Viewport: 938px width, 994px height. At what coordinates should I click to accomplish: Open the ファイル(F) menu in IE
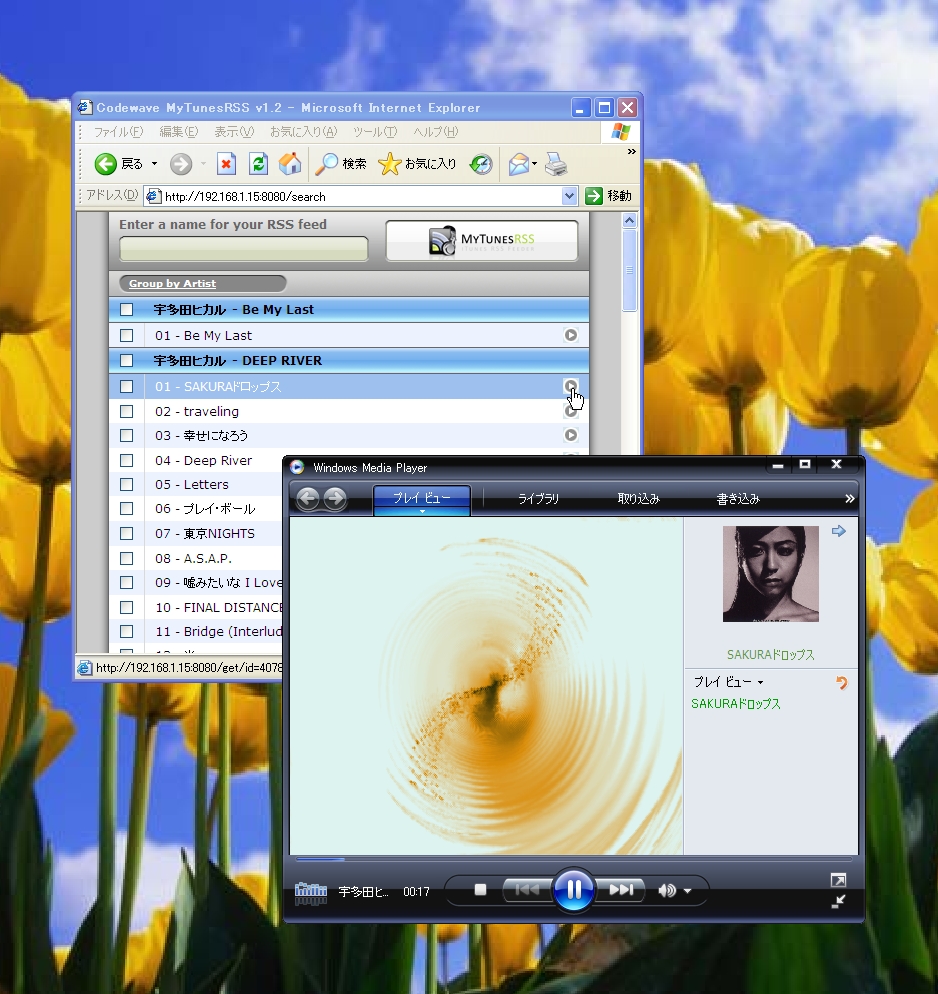point(119,132)
